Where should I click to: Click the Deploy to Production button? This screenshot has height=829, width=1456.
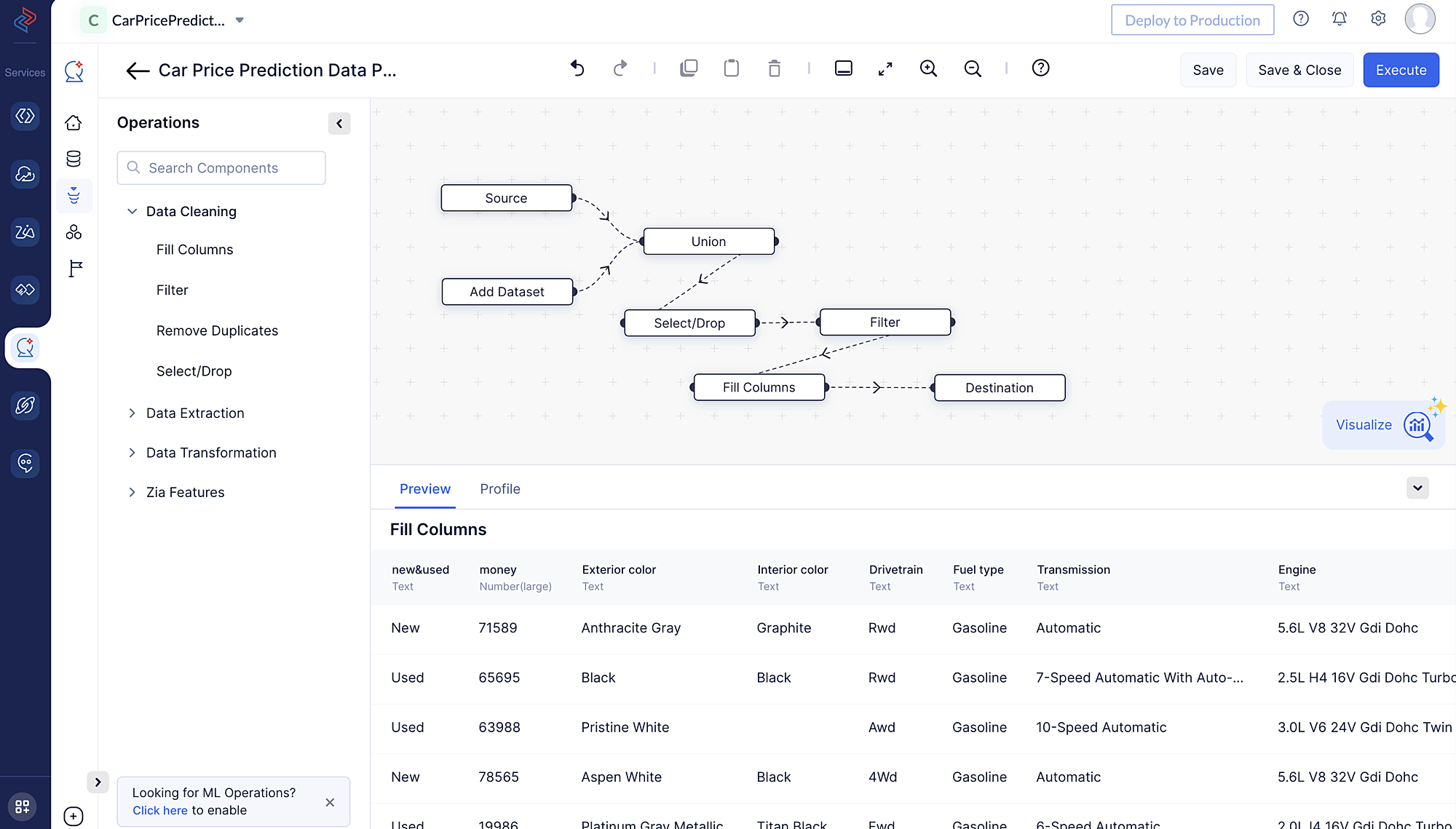pyautogui.click(x=1192, y=20)
